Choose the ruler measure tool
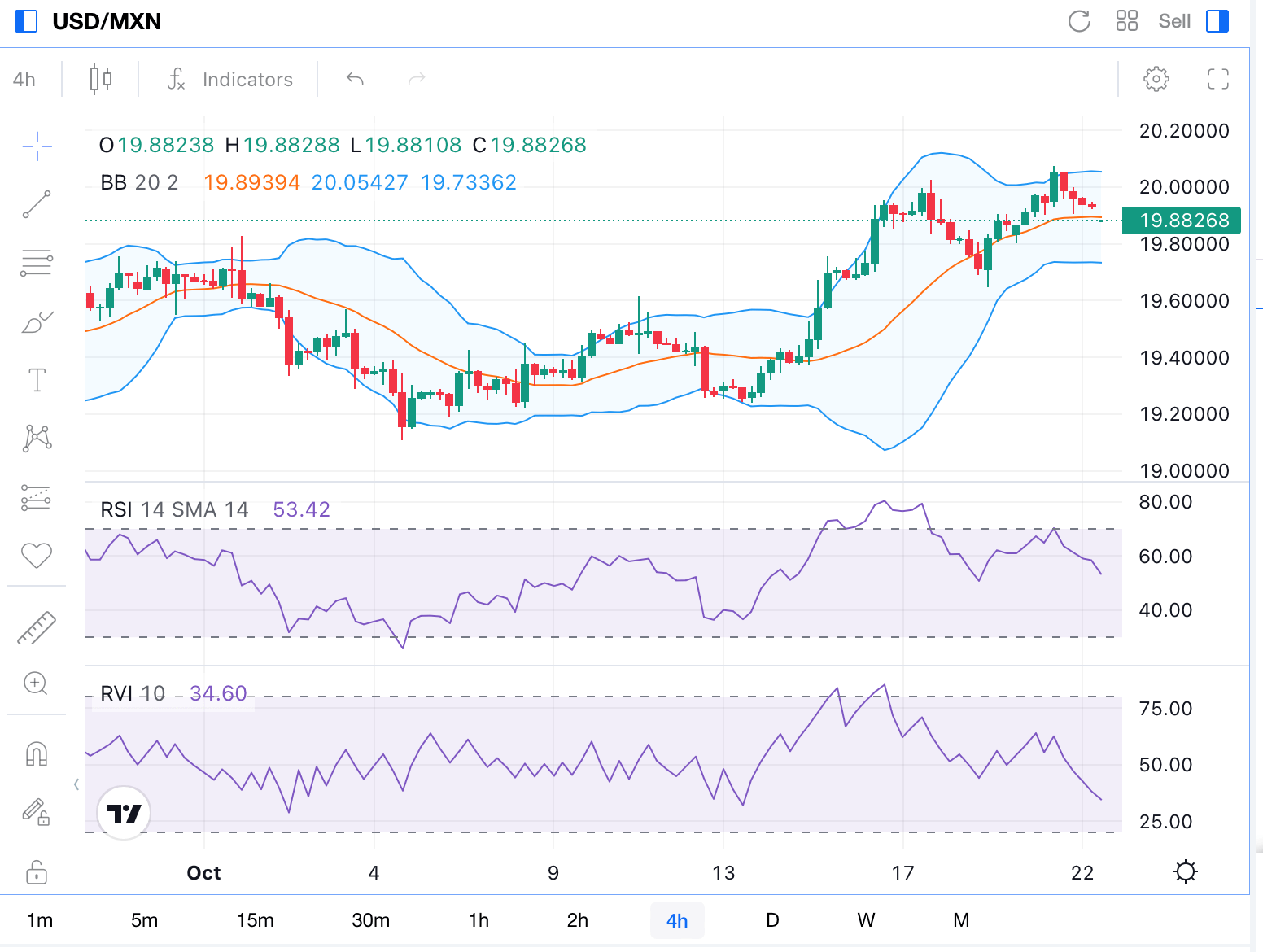The image size is (1263, 952). pos(37,627)
